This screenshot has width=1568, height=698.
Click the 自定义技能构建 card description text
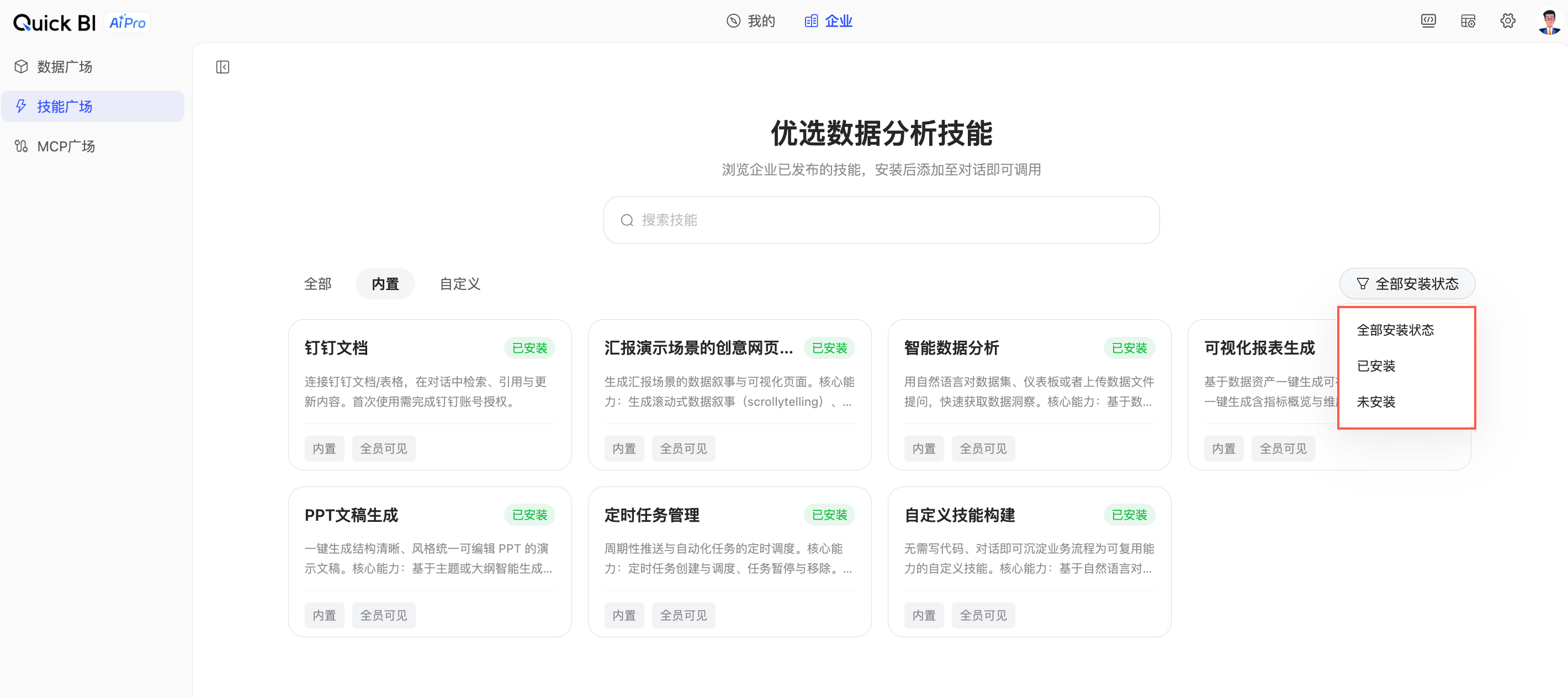pyautogui.click(x=1029, y=558)
